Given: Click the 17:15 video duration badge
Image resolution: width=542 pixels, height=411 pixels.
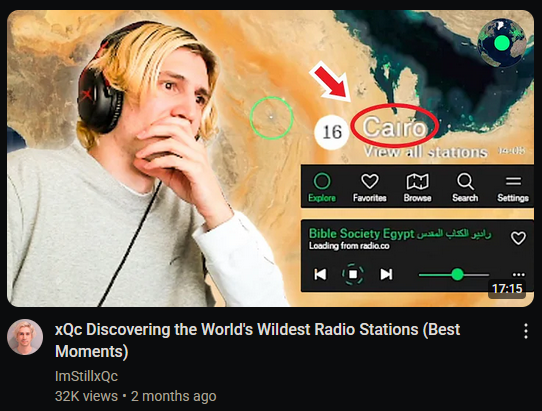Looking at the screenshot, I should click(x=507, y=288).
